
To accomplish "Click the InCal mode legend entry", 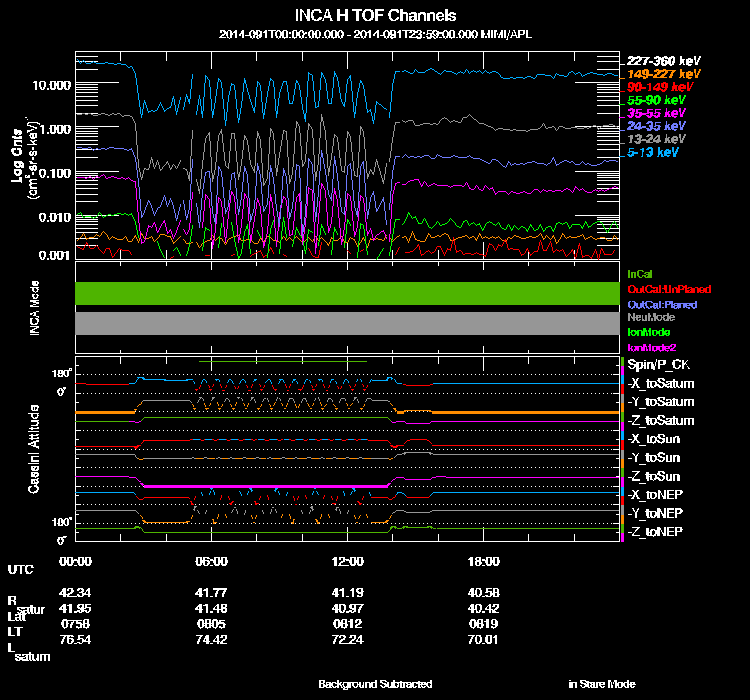I will (x=639, y=273).
